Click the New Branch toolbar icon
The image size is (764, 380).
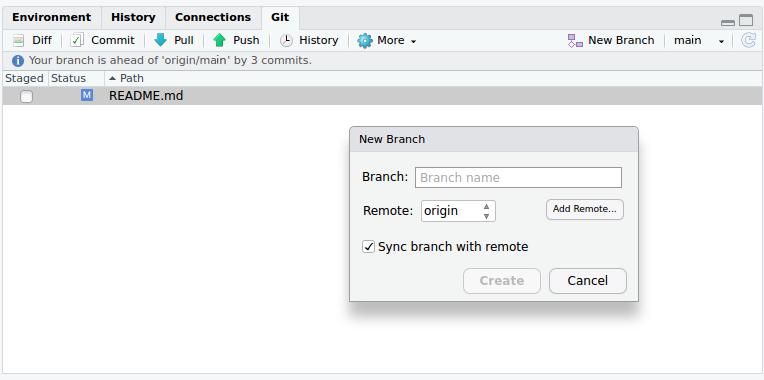[x=611, y=40]
